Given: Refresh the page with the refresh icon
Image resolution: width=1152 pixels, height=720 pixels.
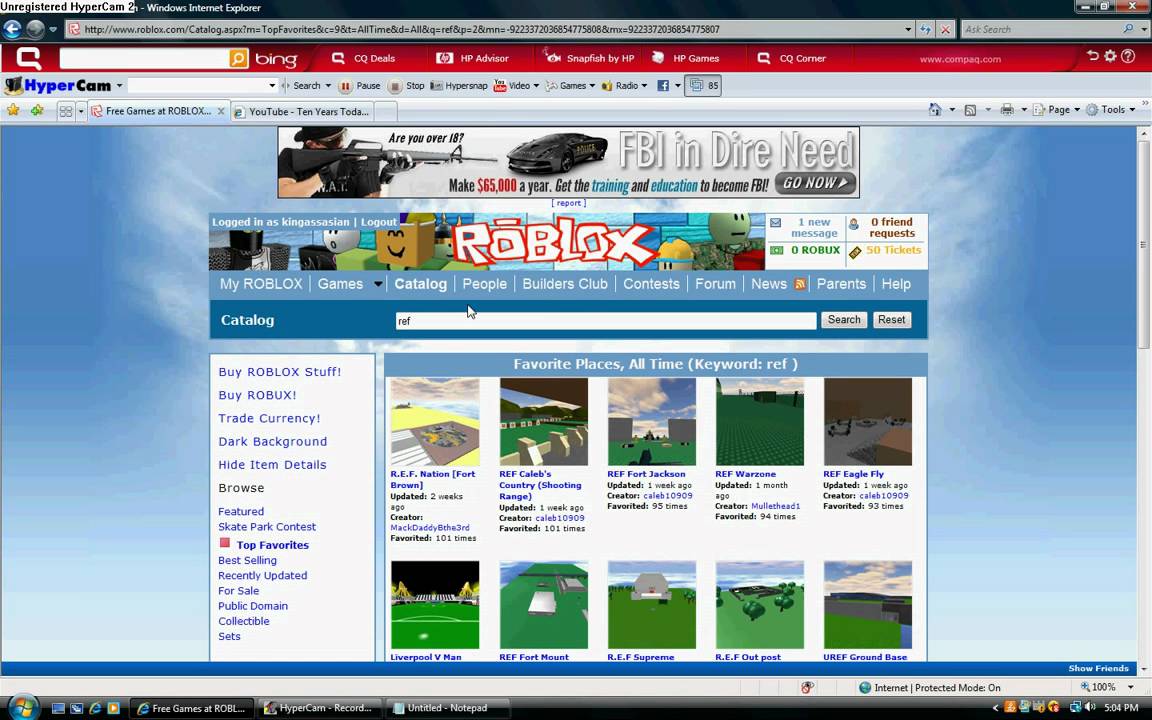Looking at the screenshot, I should tap(926, 29).
